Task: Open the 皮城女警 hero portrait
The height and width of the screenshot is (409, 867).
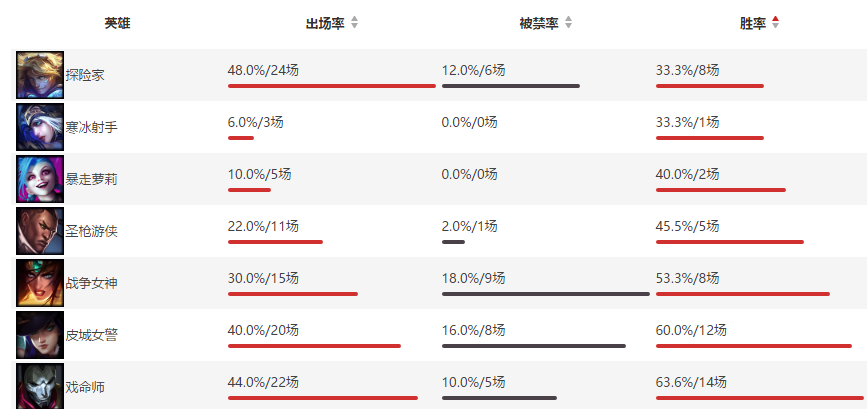Action: pyautogui.click(x=40, y=335)
